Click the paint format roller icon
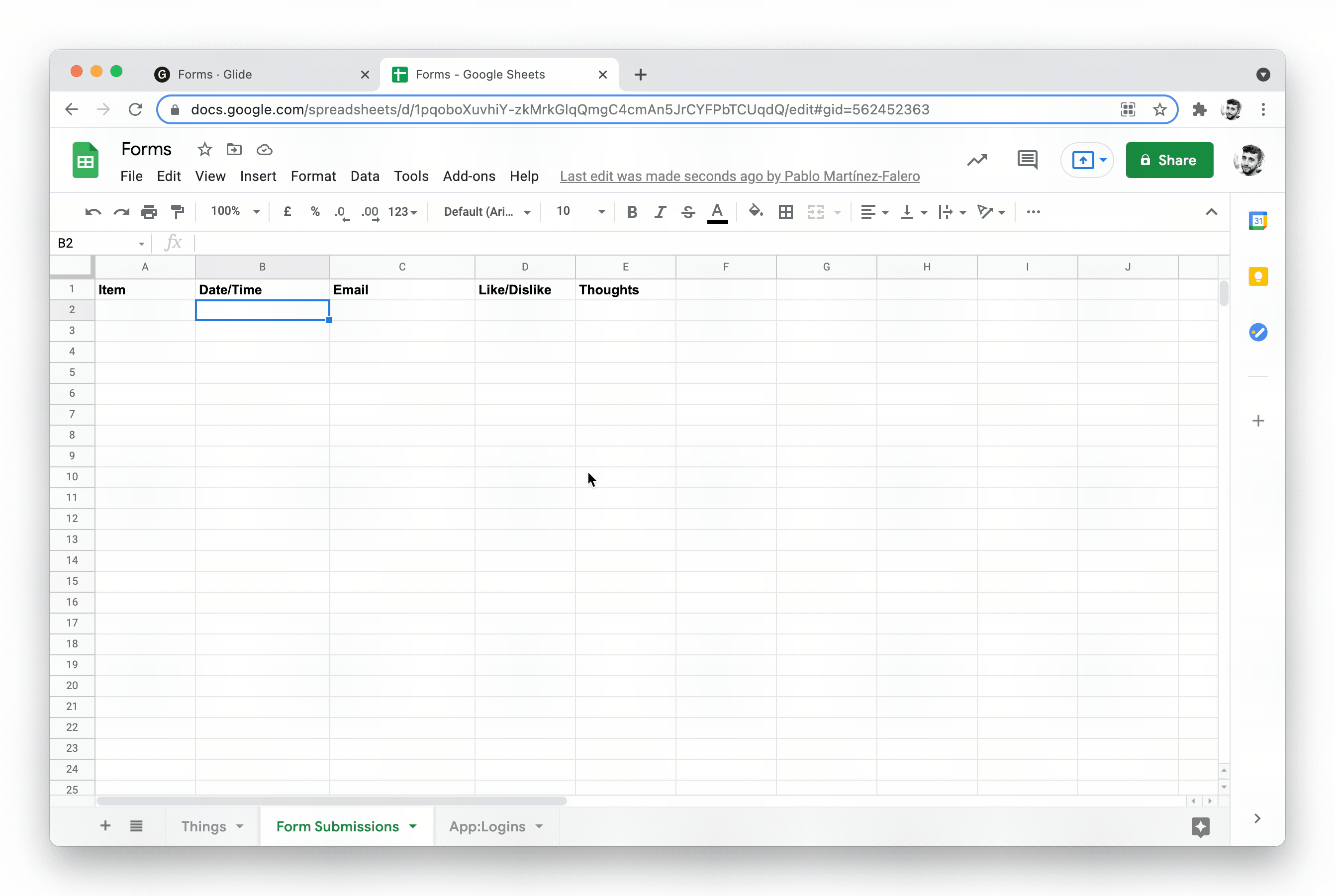The image size is (1335, 896). (x=178, y=212)
